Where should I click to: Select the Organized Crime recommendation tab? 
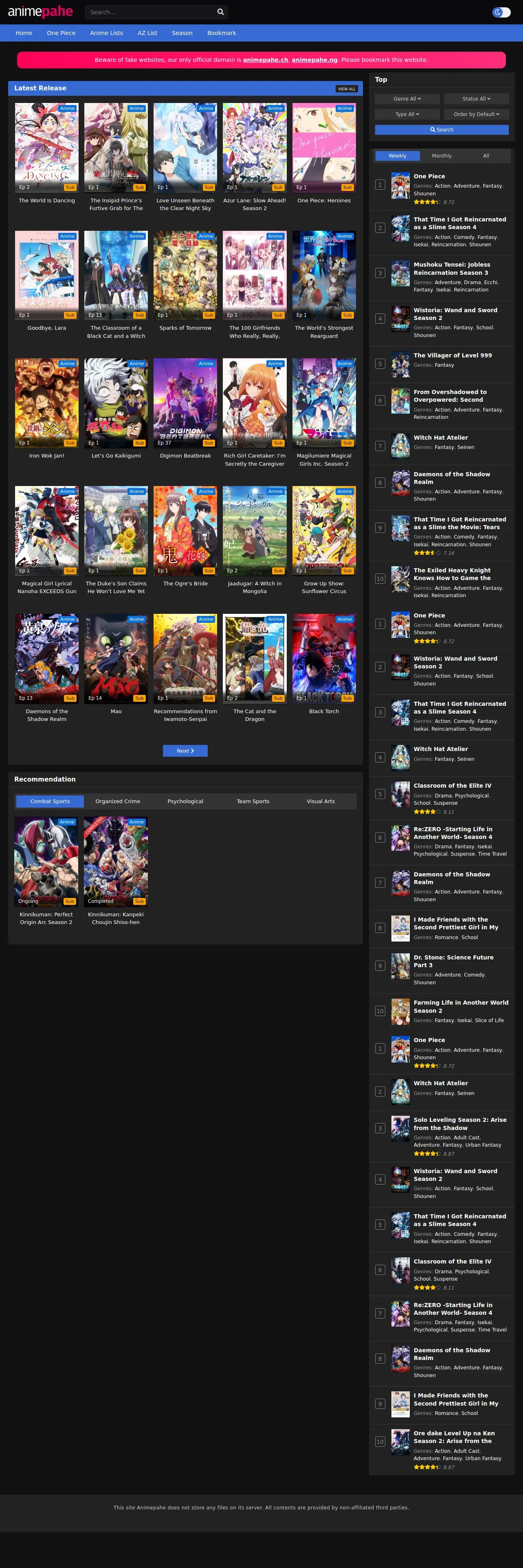click(x=117, y=801)
